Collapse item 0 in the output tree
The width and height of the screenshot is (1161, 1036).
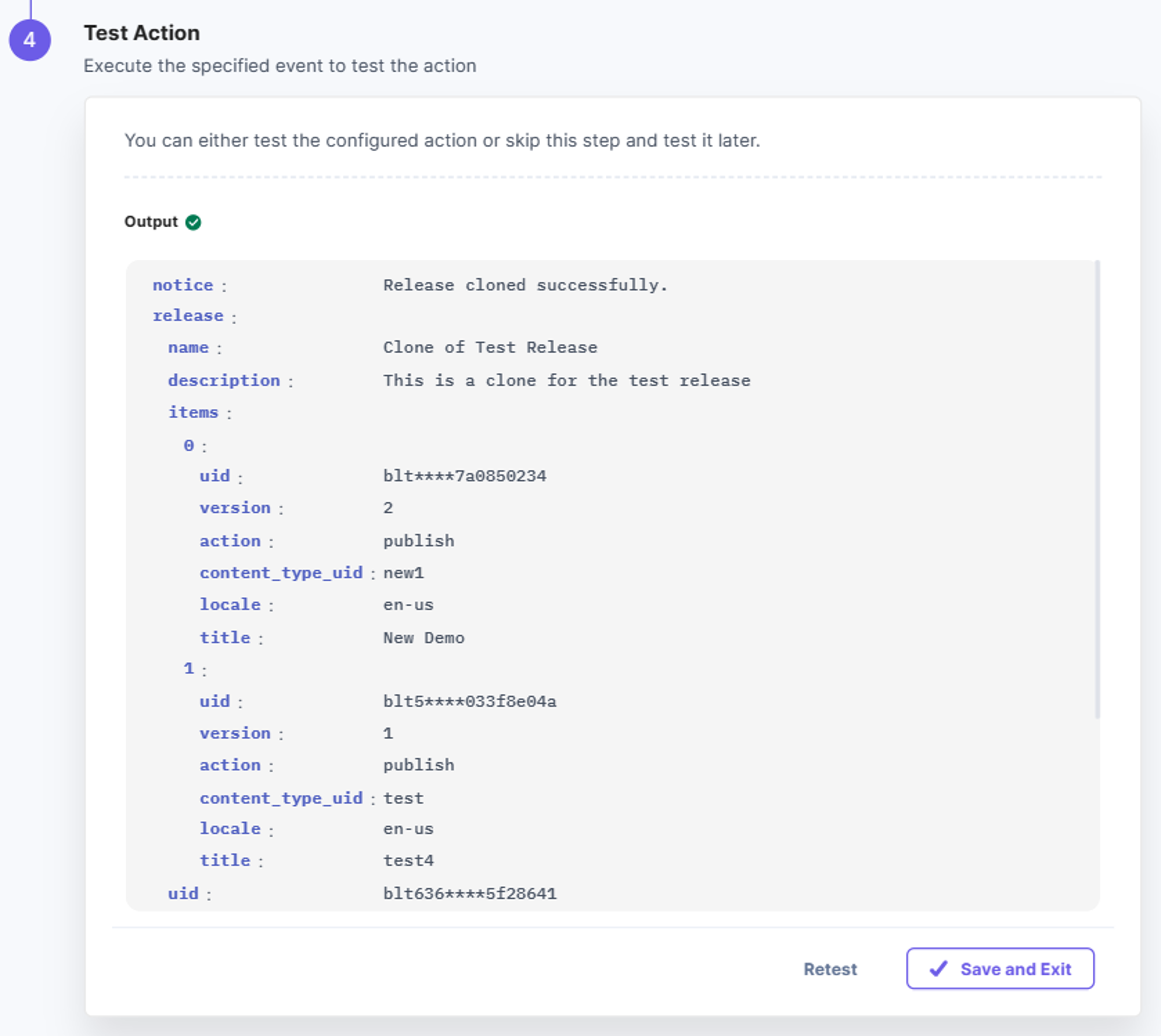pyautogui.click(x=188, y=446)
